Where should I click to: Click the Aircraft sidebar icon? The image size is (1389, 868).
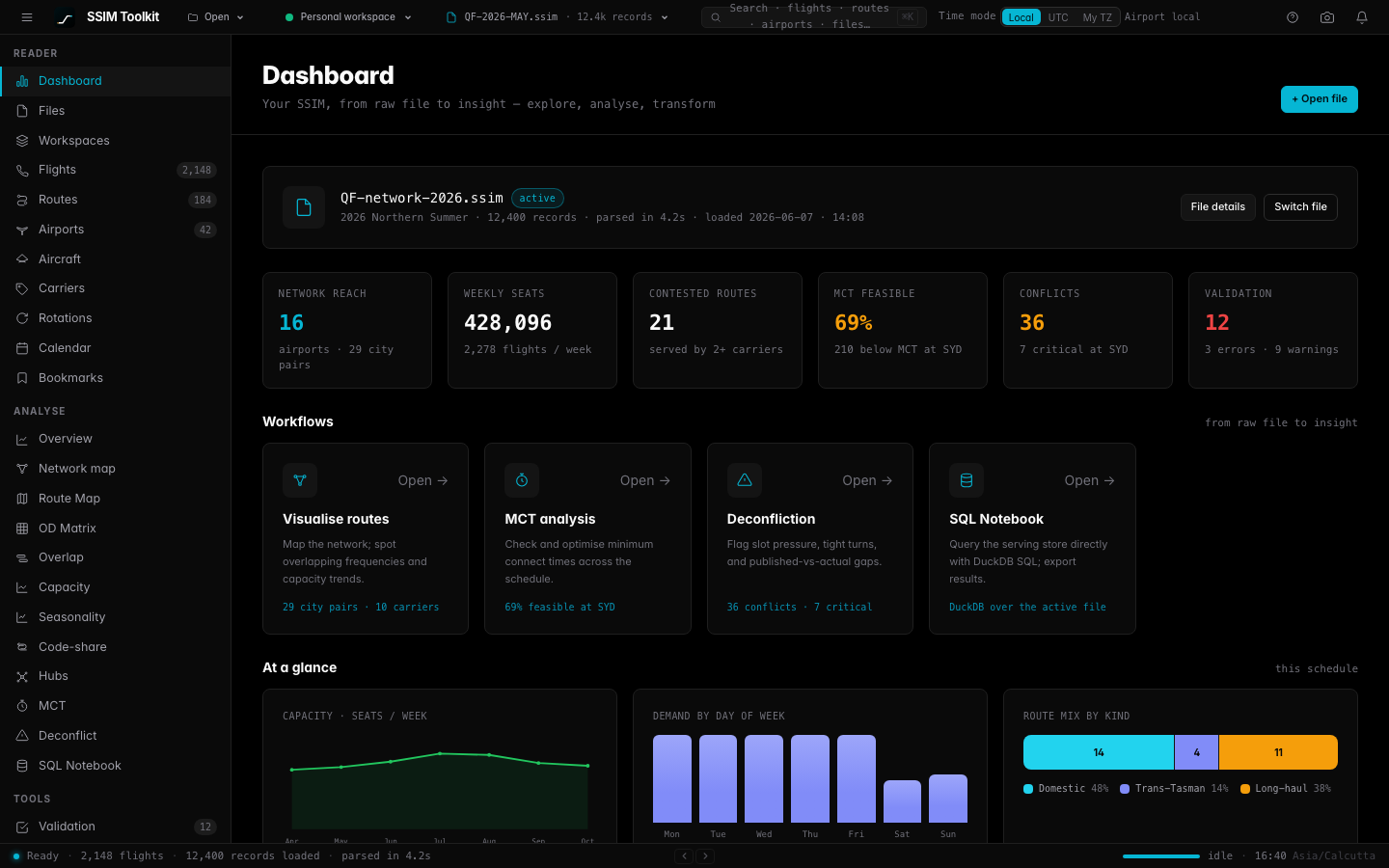[x=22, y=259]
